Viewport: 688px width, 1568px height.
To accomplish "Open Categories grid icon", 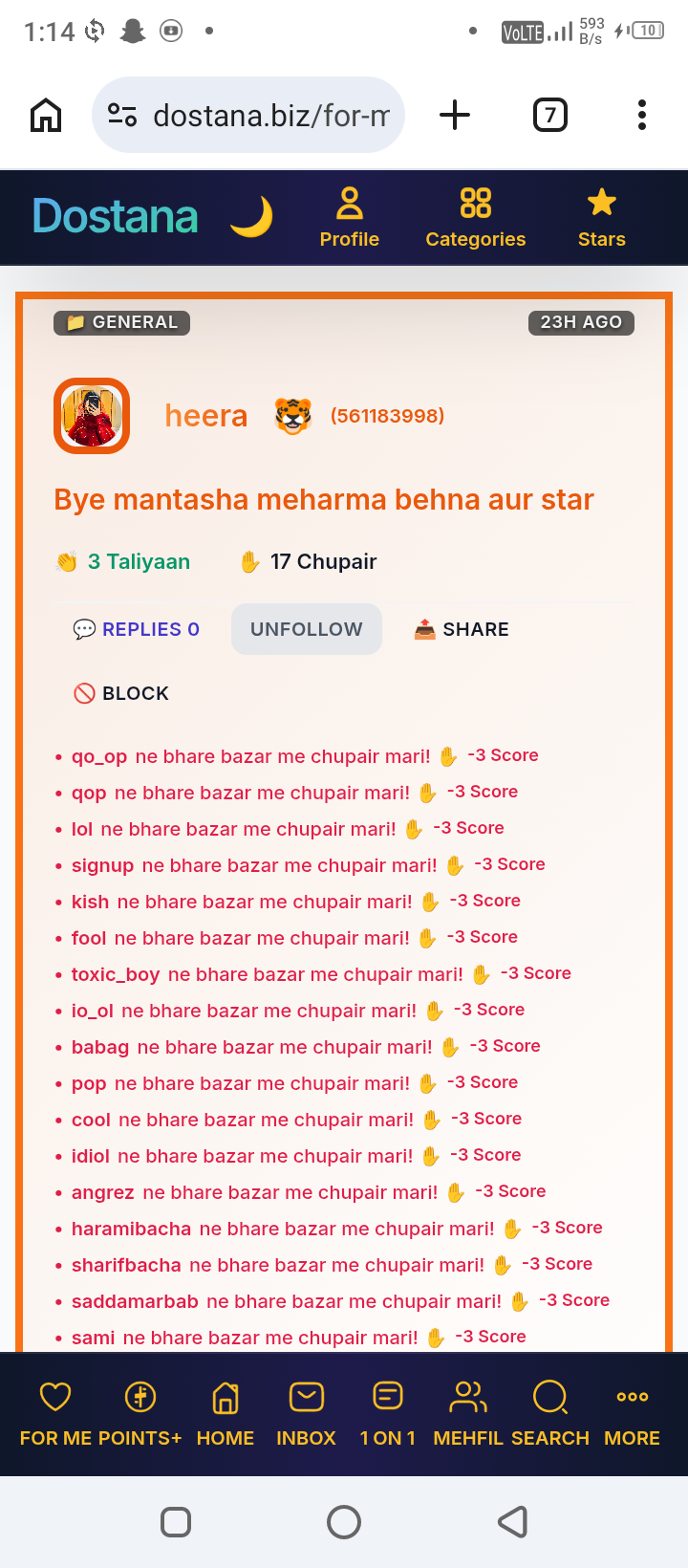I will coord(476,203).
